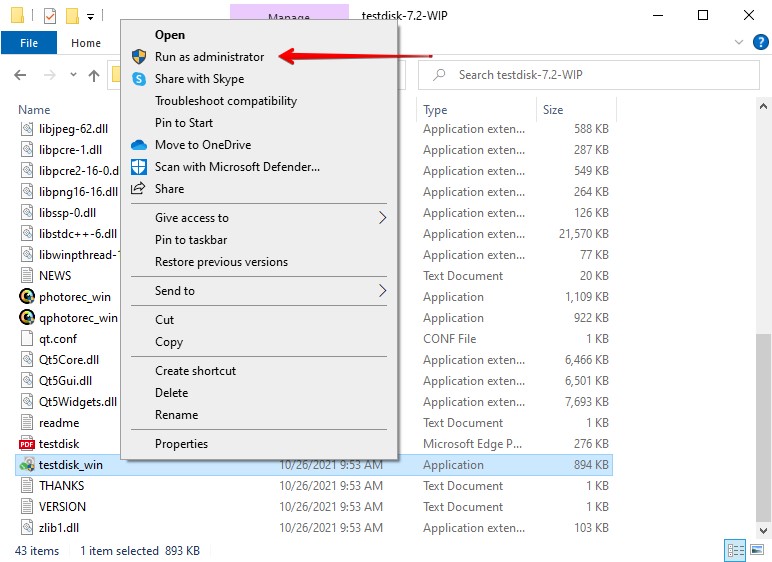Switch to Large icons view in status bar
The image size is (772, 562).
(757, 550)
